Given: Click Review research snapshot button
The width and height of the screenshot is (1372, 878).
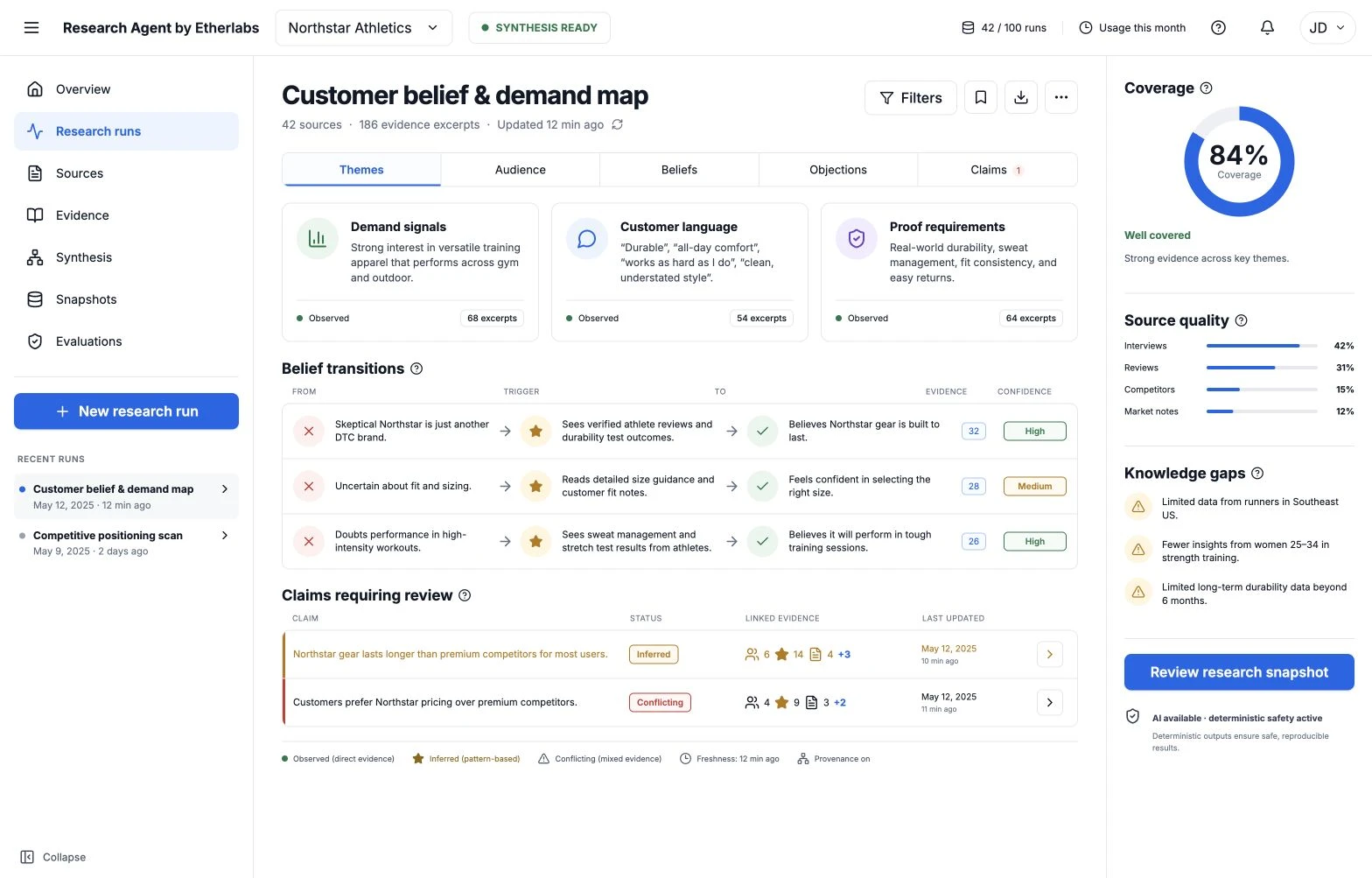Looking at the screenshot, I should coord(1239,672).
